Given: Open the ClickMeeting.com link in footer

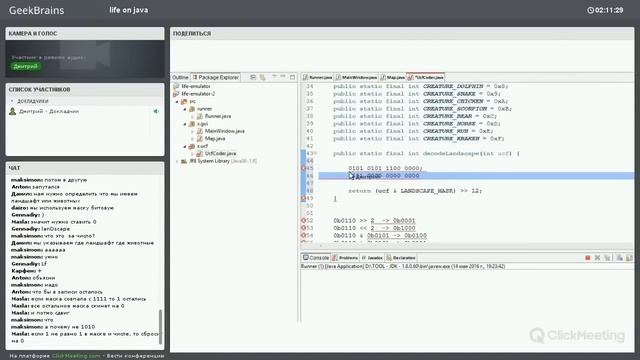Looking at the screenshot, I should pos(76,356).
